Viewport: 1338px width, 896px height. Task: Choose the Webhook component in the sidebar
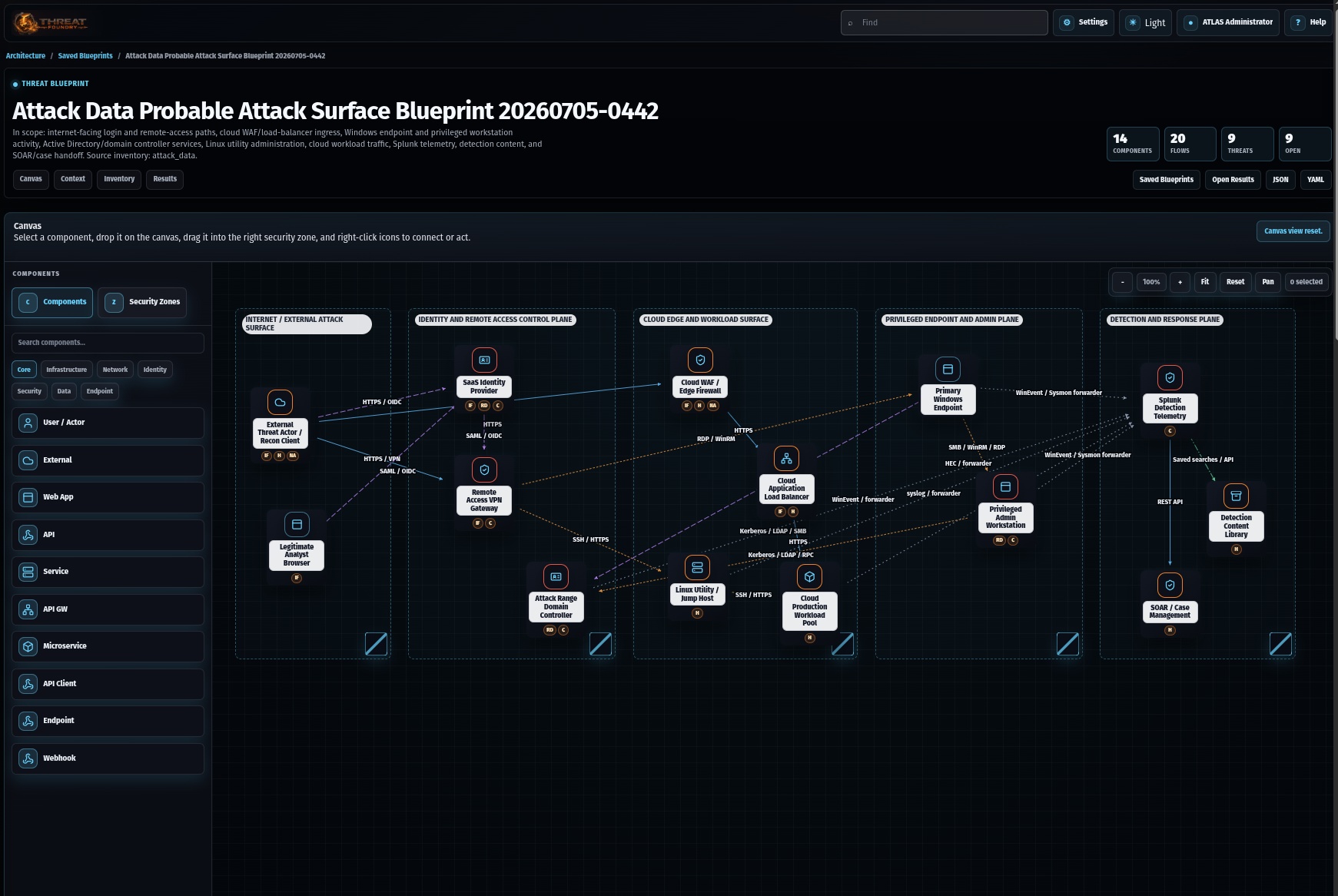pos(108,758)
